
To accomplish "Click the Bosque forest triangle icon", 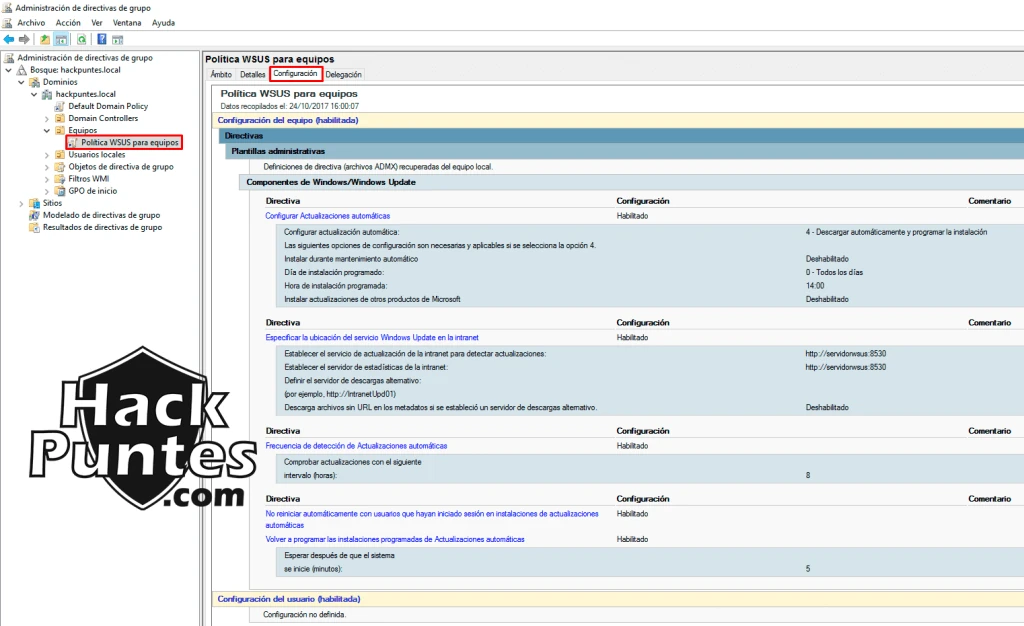I will pyautogui.click(x=22, y=70).
